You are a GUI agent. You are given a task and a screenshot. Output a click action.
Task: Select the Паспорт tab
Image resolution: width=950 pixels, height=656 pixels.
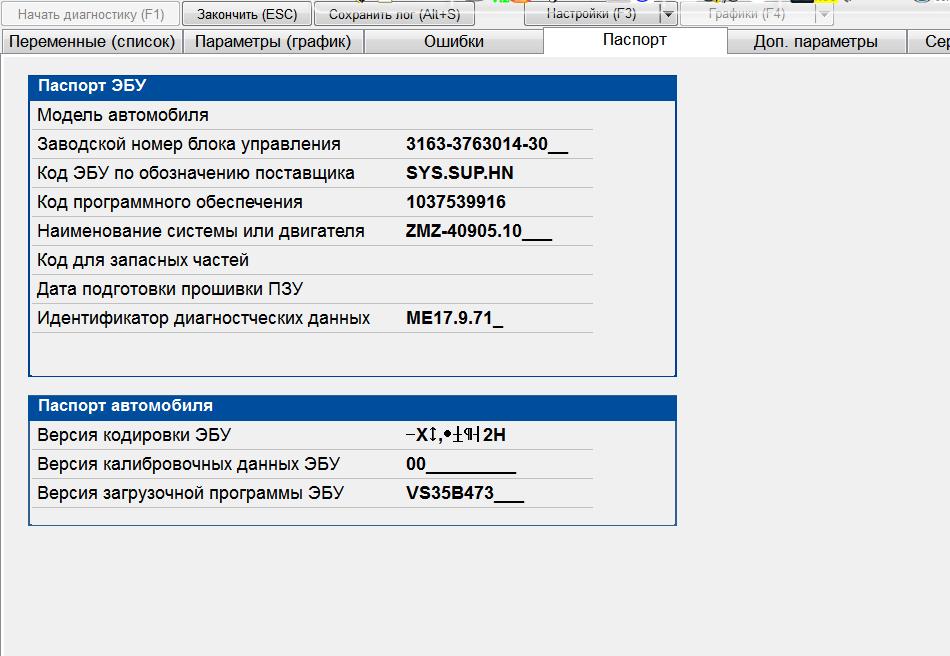point(635,40)
